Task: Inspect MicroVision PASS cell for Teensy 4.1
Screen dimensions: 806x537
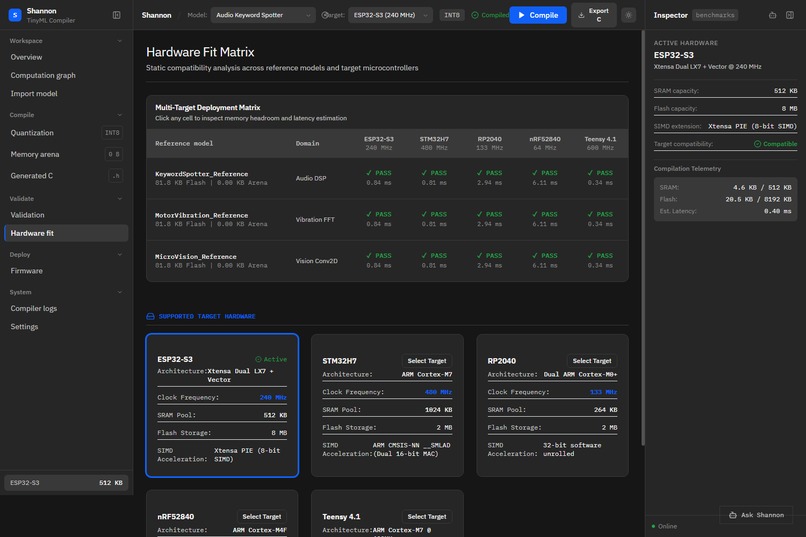Action: coord(600,261)
